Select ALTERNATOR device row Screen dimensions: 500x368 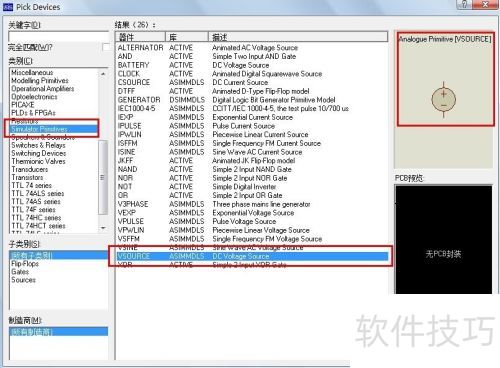click(x=252, y=48)
